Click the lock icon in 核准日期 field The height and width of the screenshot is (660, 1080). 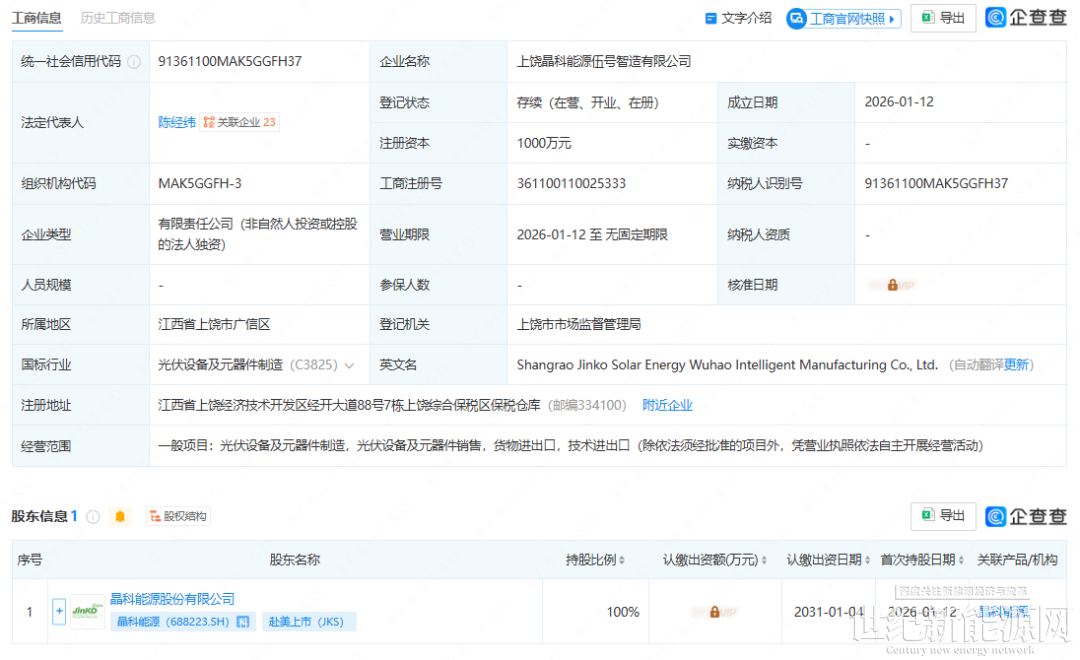coord(892,285)
